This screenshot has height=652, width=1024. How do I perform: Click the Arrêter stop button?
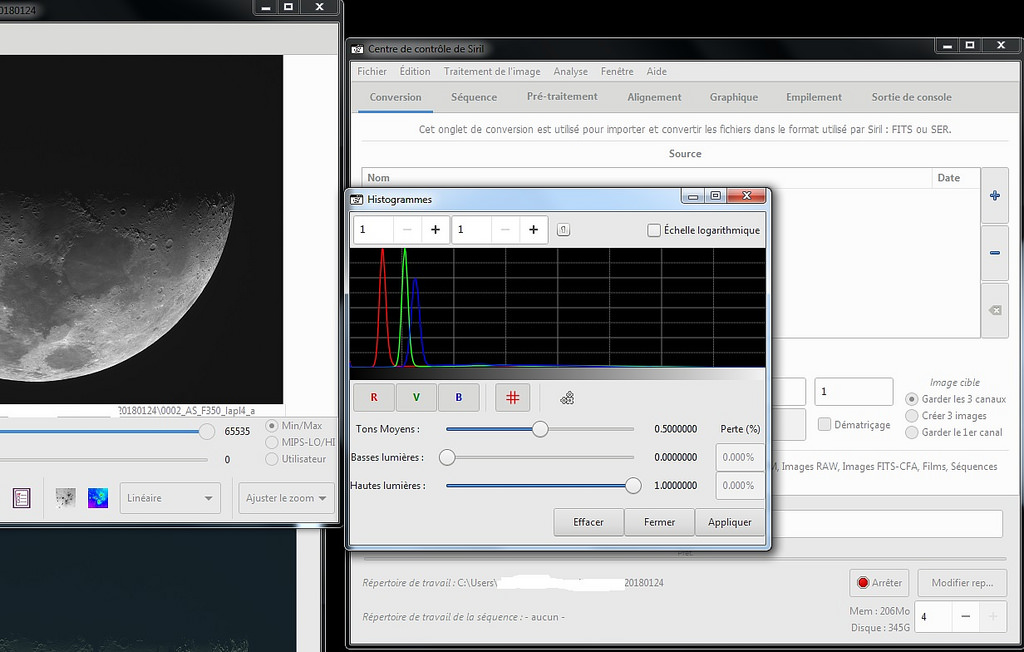(x=879, y=583)
